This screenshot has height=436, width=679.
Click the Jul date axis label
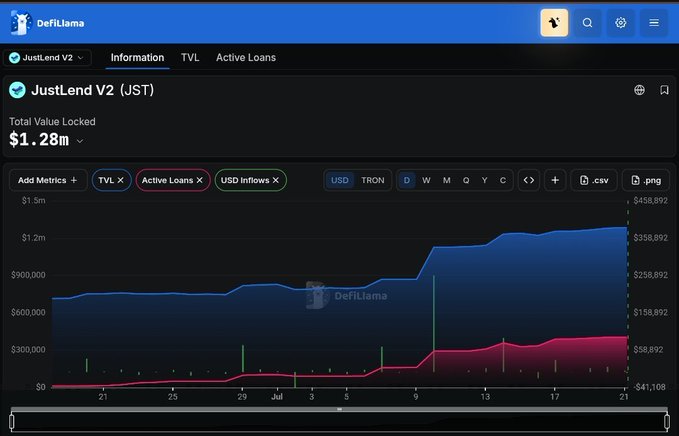[277, 397]
